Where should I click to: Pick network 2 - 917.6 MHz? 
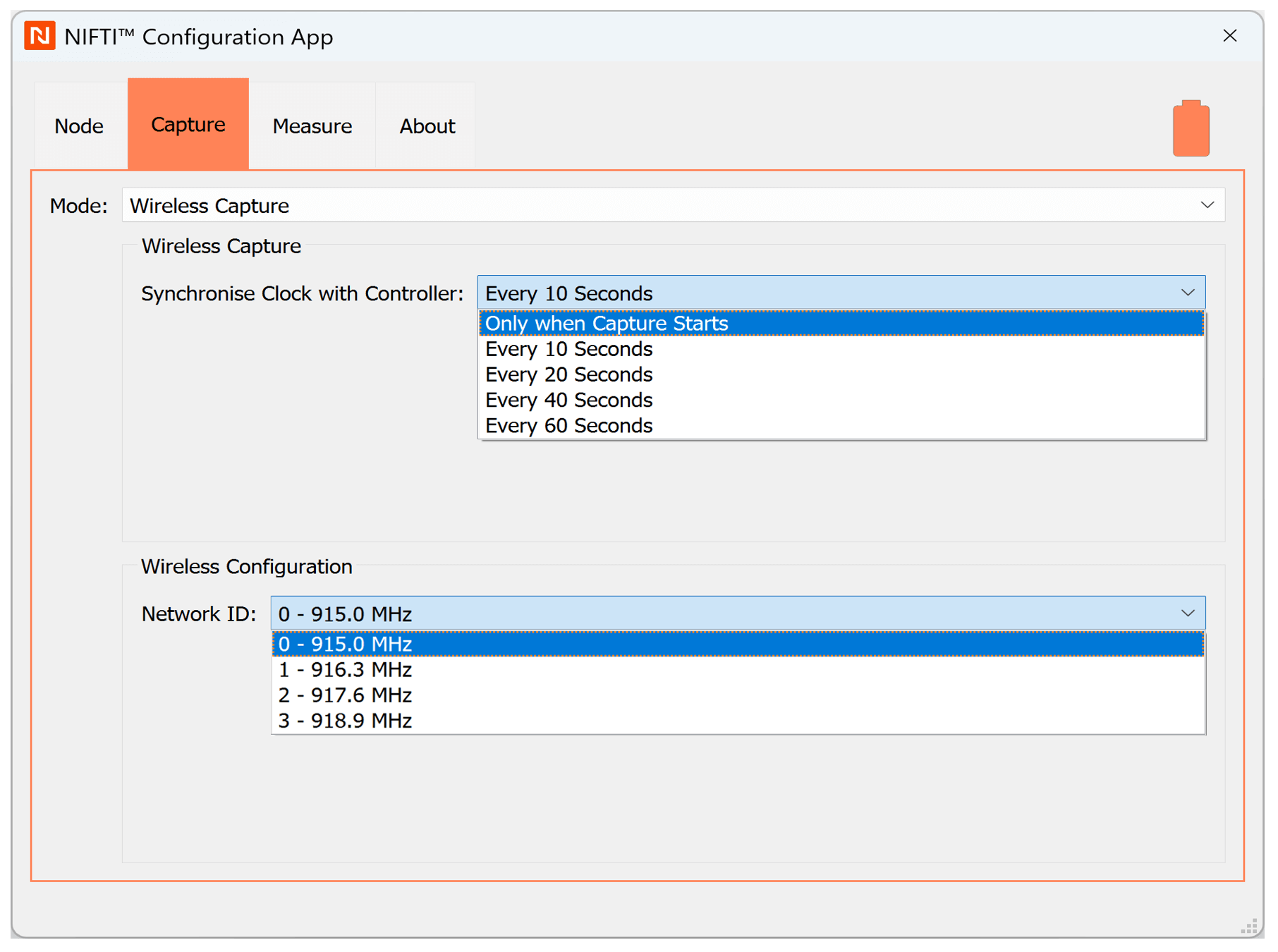[x=738, y=695]
